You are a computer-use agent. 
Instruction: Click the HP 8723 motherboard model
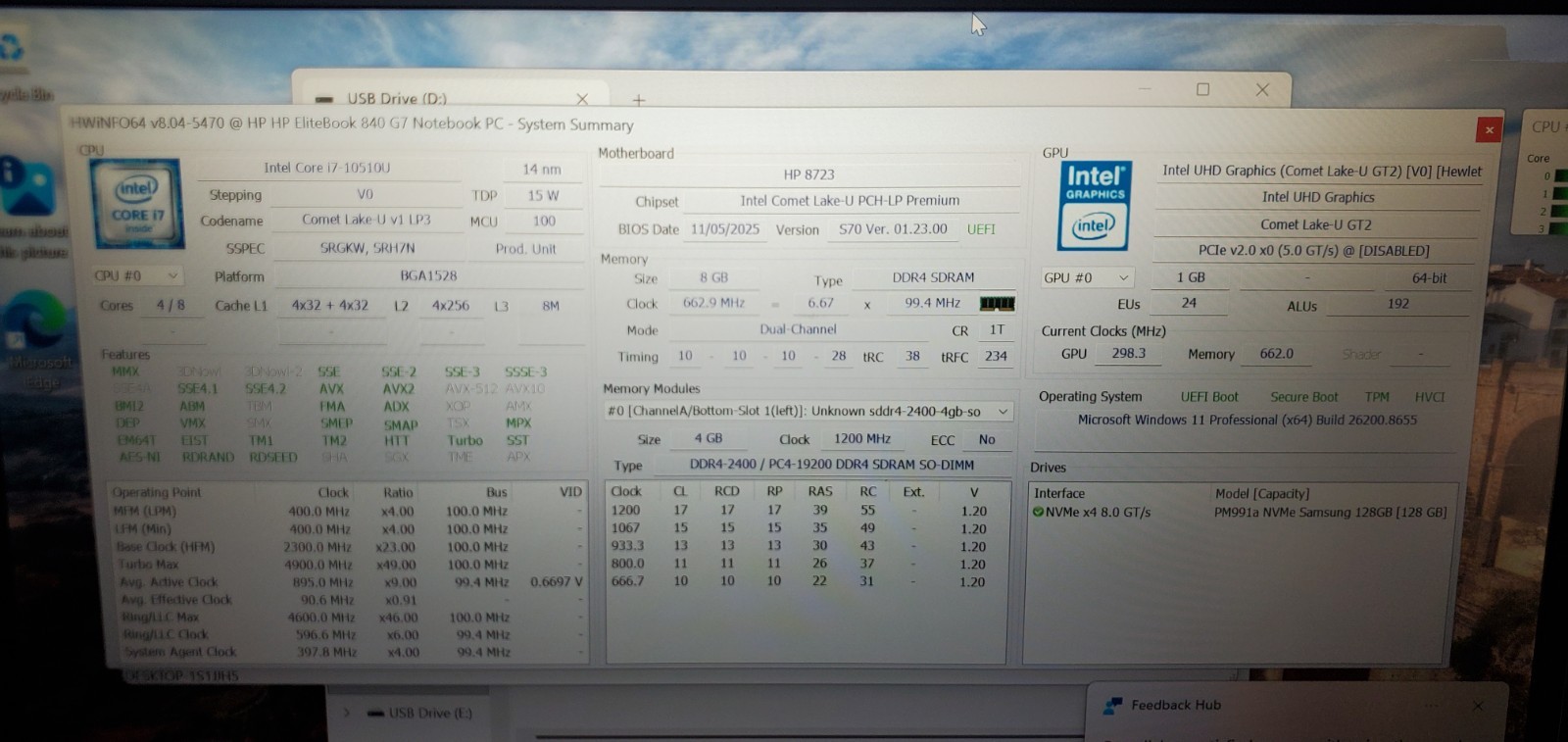point(809,174)
